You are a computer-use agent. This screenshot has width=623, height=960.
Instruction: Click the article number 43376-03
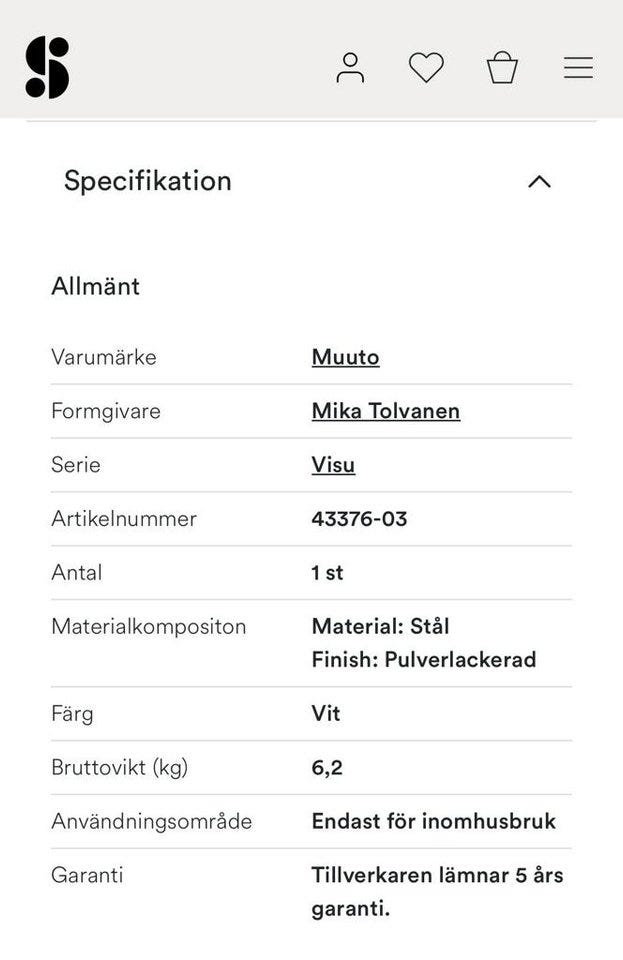[x=359, y=519]
